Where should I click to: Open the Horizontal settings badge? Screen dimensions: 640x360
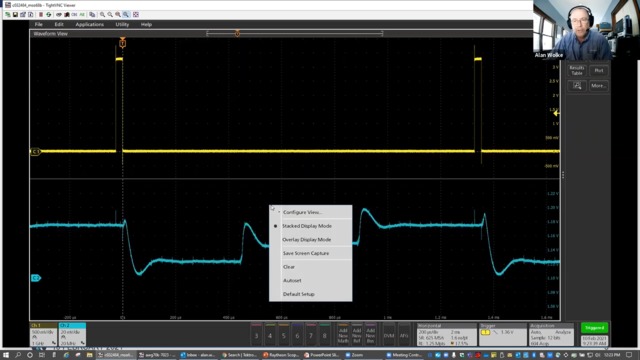447,335
